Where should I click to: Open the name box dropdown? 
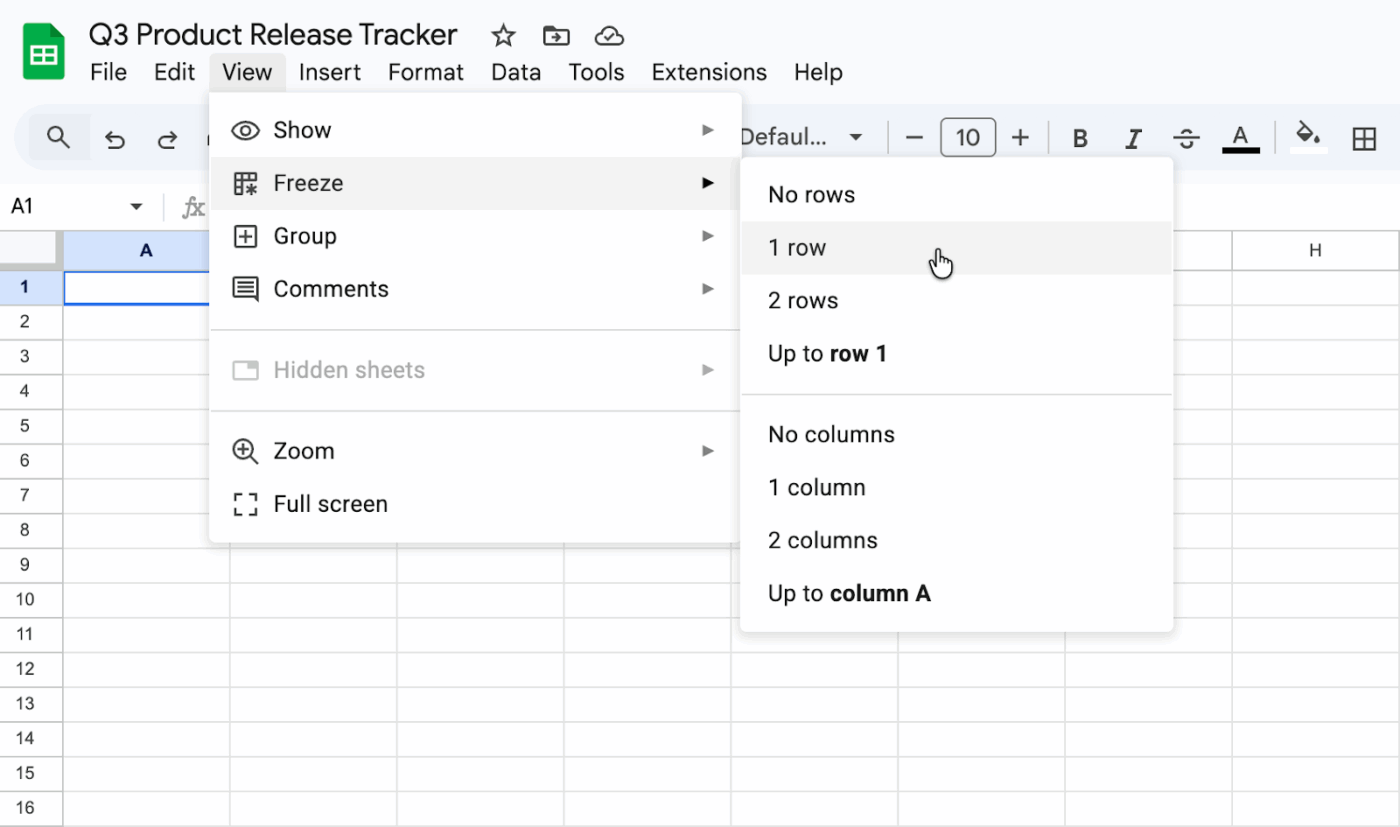tap(136, 206)
